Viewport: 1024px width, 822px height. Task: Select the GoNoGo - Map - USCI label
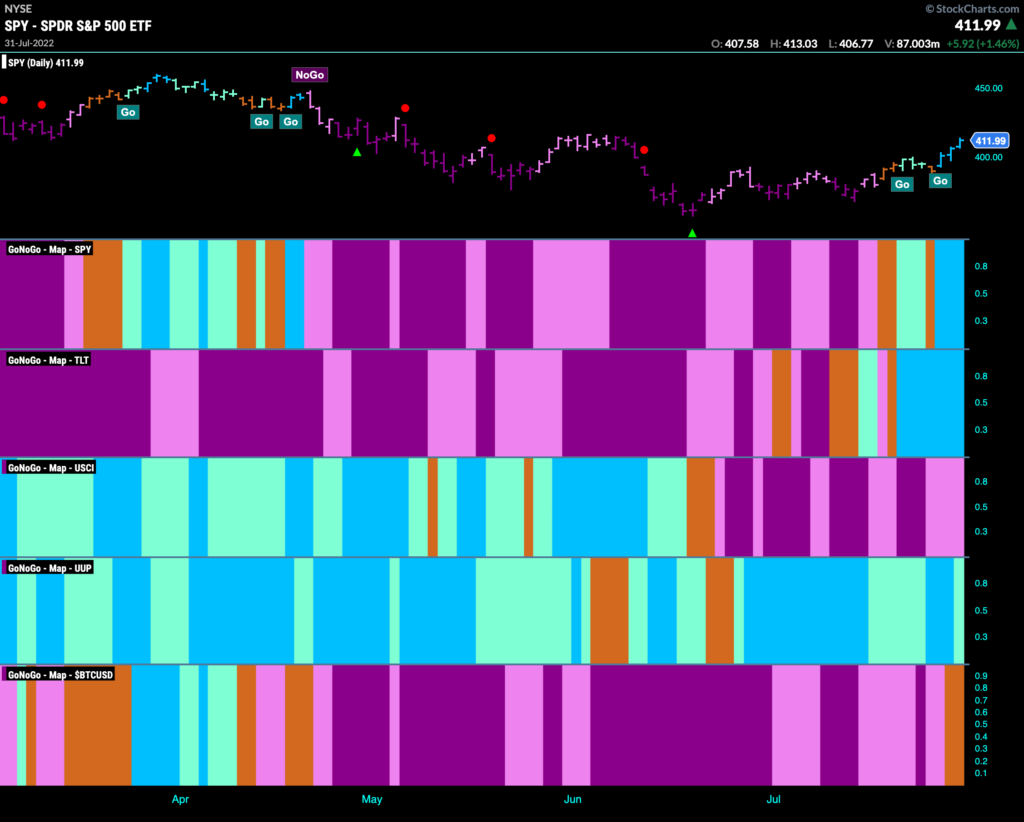pyautogui.click(x=51, y=467)
